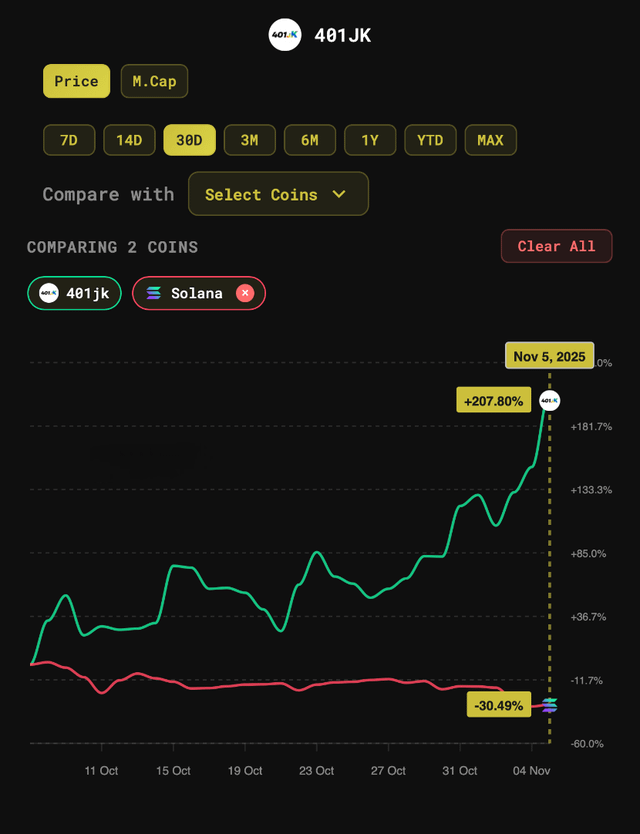Click the 401jk marker at the green line's end

click(x=549, y=400)
